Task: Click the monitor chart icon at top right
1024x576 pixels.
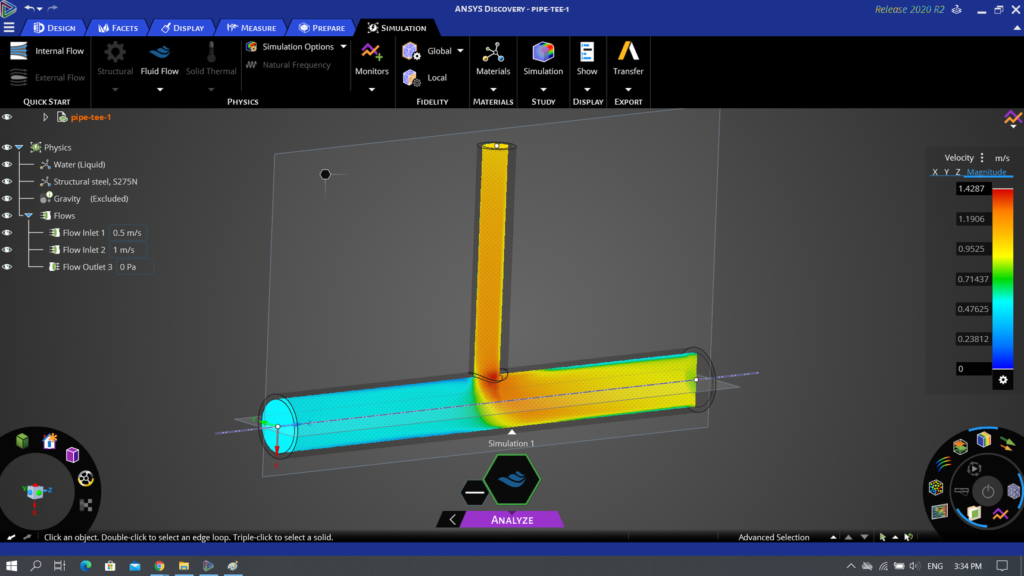Action: 1013,119
